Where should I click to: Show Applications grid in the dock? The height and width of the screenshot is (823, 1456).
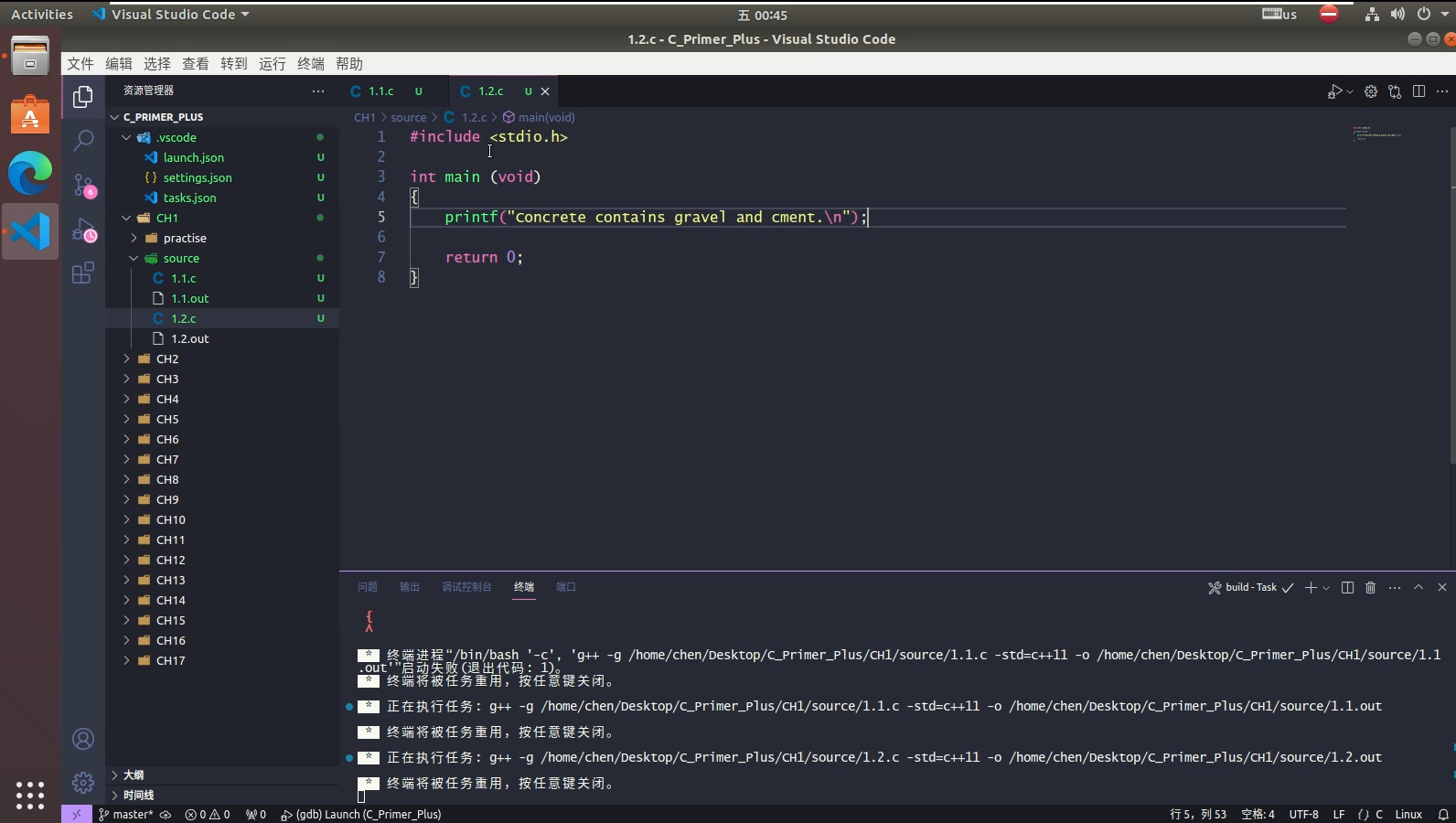[x=30, y=795]
